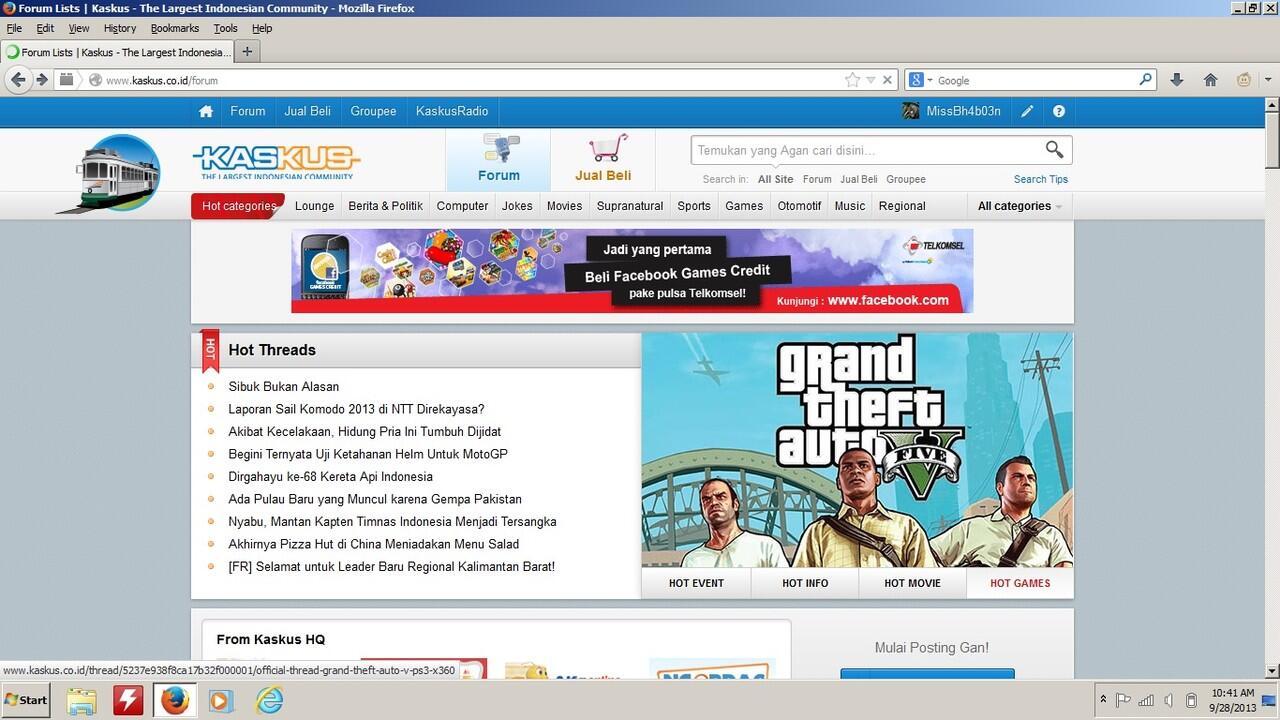The width and height of the screenshot is (1280, 720).
Task: Click the Kaskus home icon in blue bar
Action: point(206,111)
